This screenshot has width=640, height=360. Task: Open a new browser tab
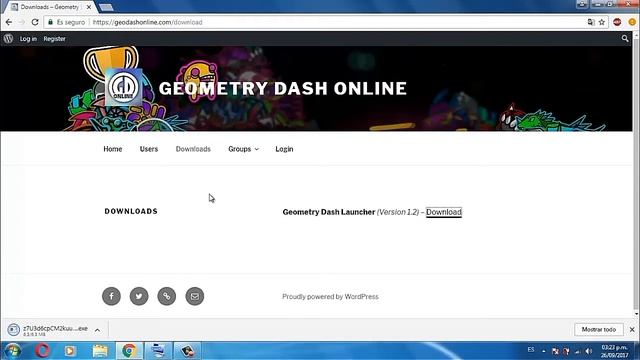tap(106, 7)
